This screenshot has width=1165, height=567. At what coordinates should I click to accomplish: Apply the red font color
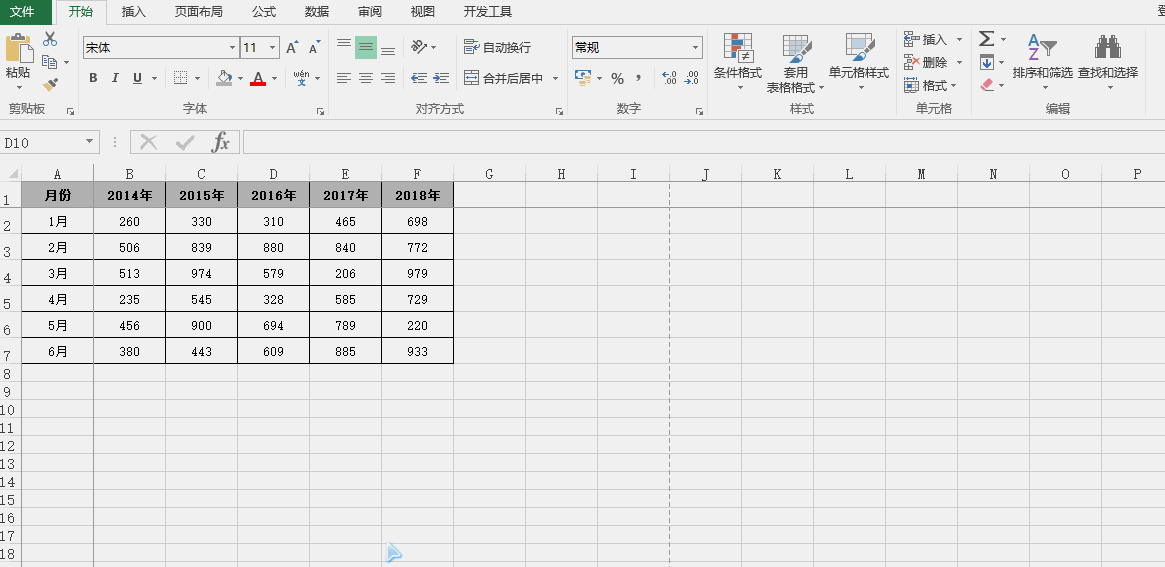click(258, 78)
